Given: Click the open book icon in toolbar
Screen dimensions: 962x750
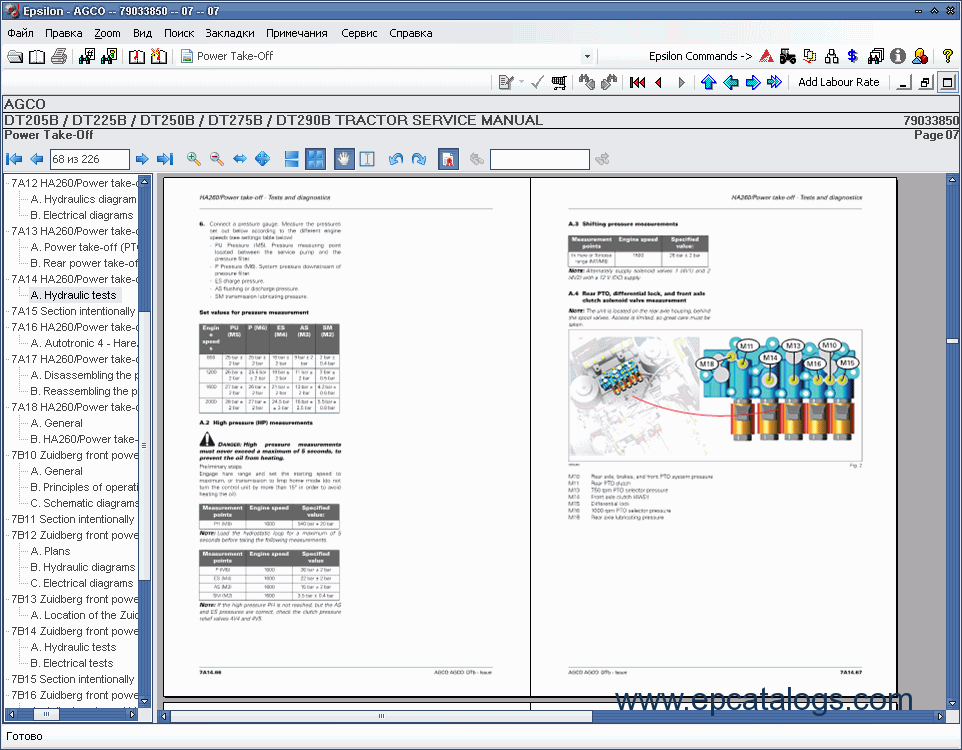Looking at the screenshot, I should click(x=37, y=56).
